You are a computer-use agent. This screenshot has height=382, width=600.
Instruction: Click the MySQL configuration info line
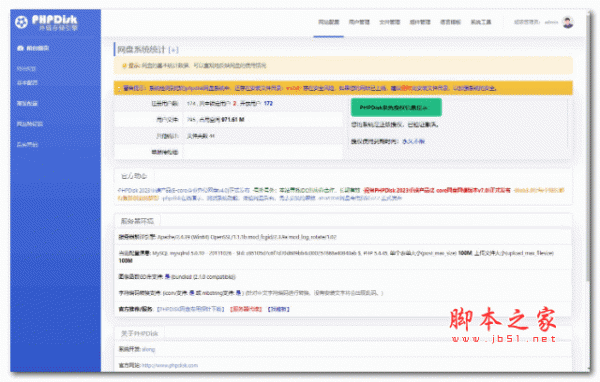pyautogui.click(x=336, y=257)
